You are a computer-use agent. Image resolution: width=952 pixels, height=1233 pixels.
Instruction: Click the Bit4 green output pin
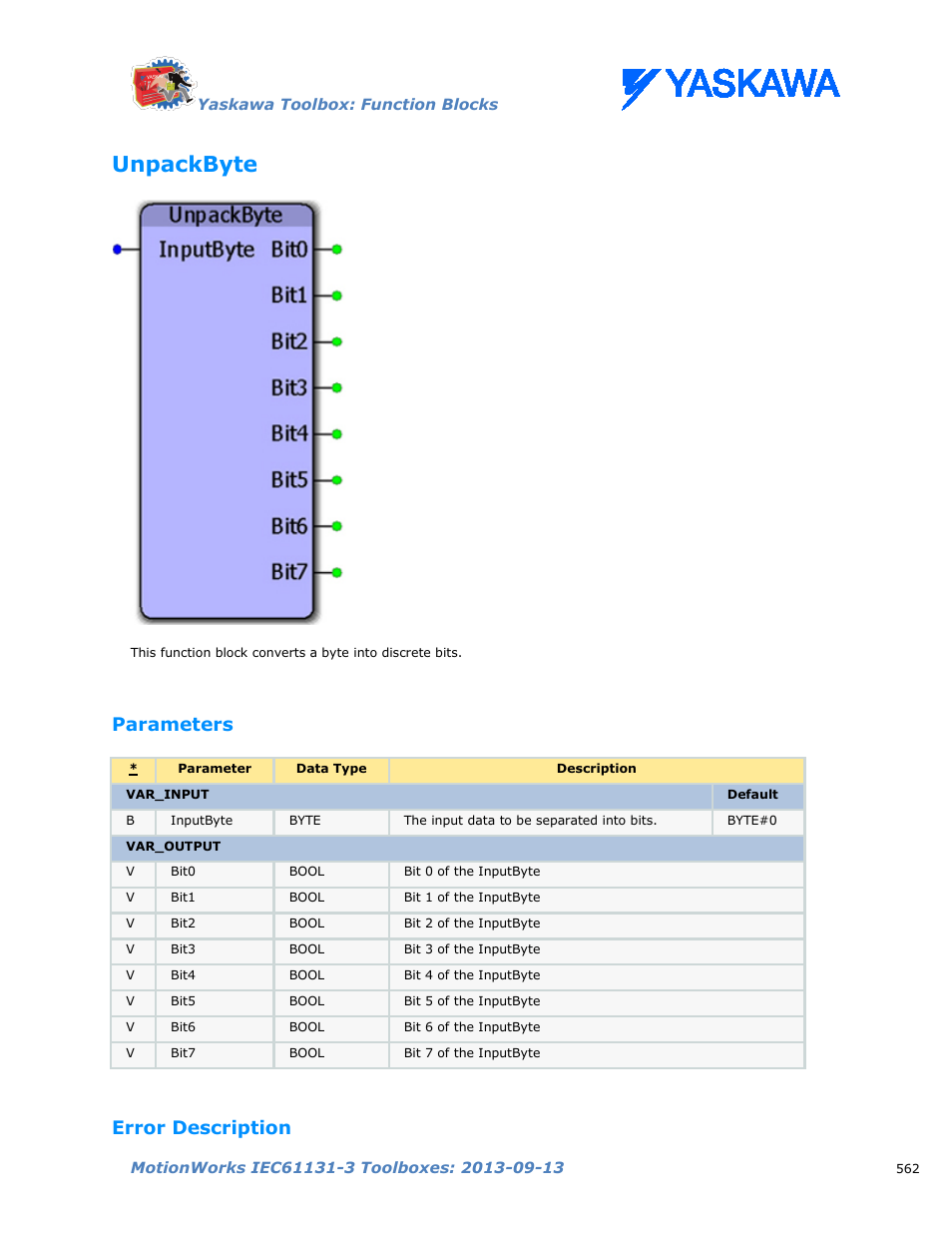[x=337, y=434]
